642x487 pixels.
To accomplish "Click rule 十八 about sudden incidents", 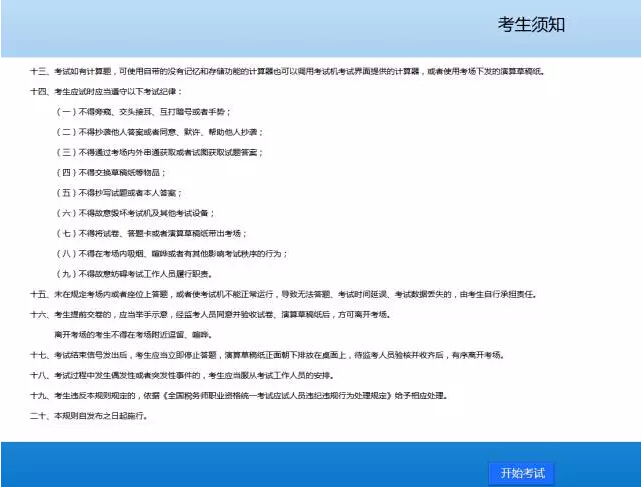I will point(180,375).
